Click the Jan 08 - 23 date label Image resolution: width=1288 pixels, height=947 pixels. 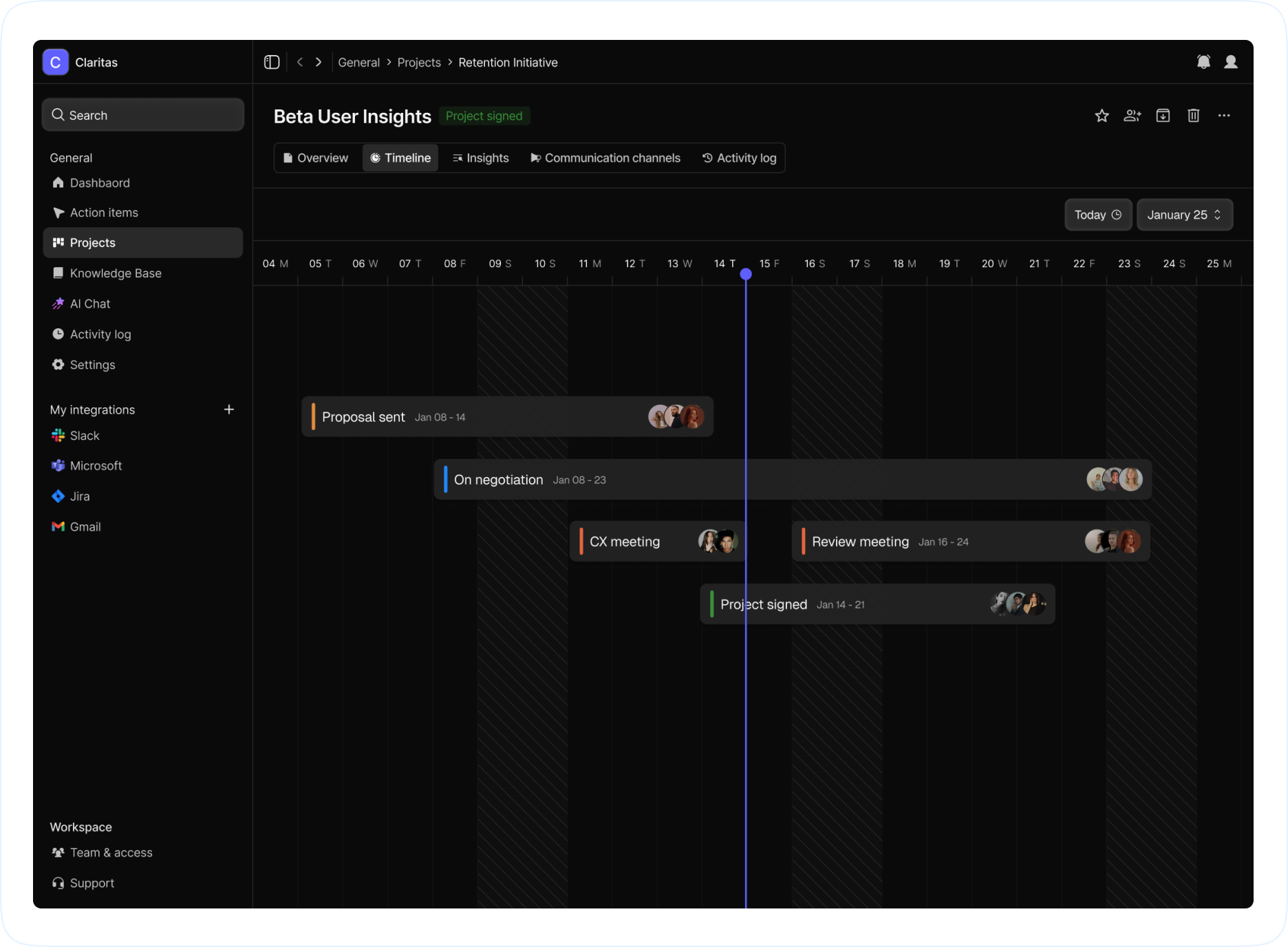click(x=579, y=480)
